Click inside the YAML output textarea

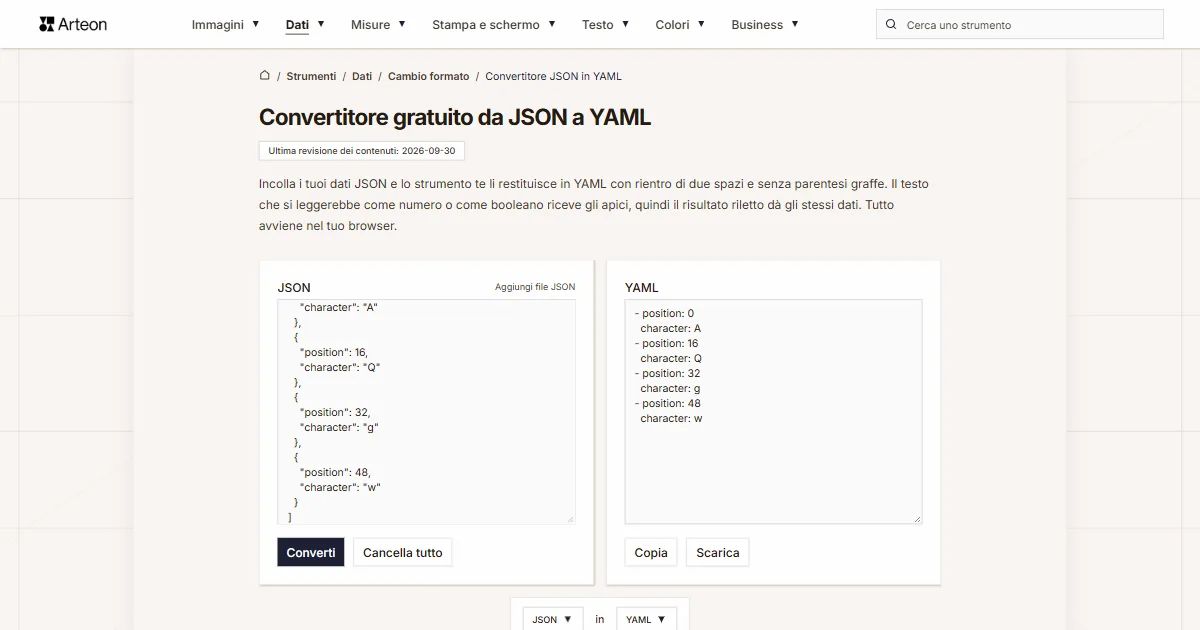(773, 411)
